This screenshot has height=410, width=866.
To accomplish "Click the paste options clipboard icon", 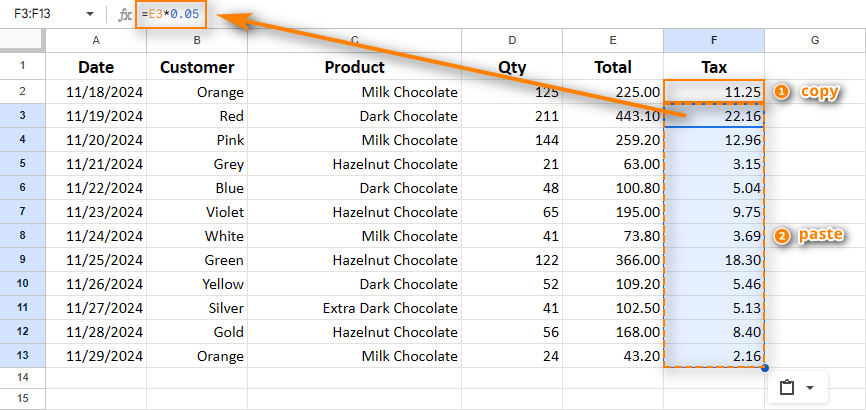I will [x=787, y=388].
